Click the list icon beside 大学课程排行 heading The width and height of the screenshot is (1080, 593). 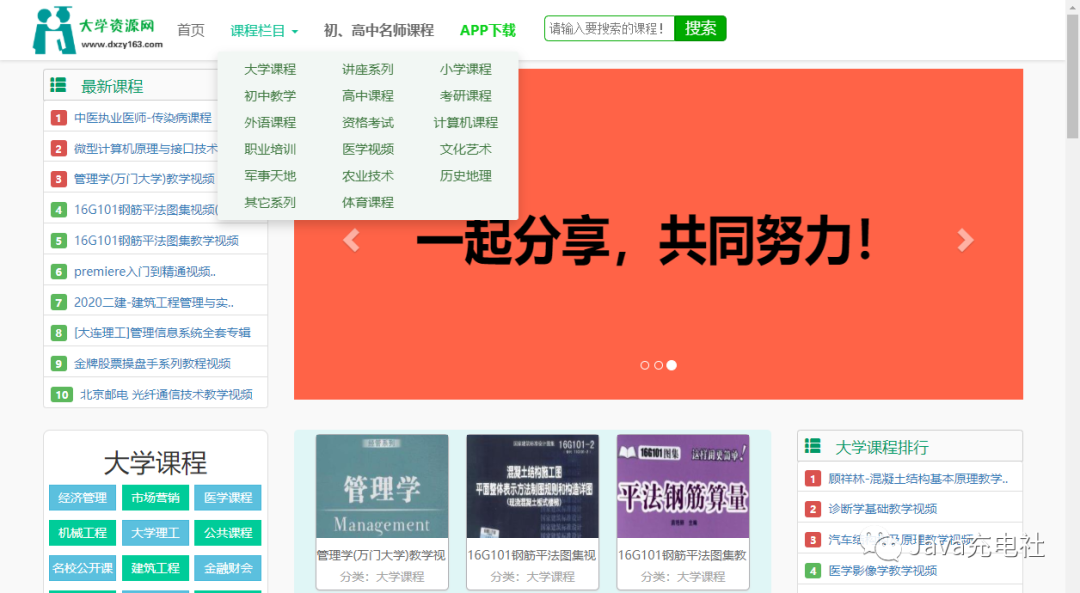point(813,445)
